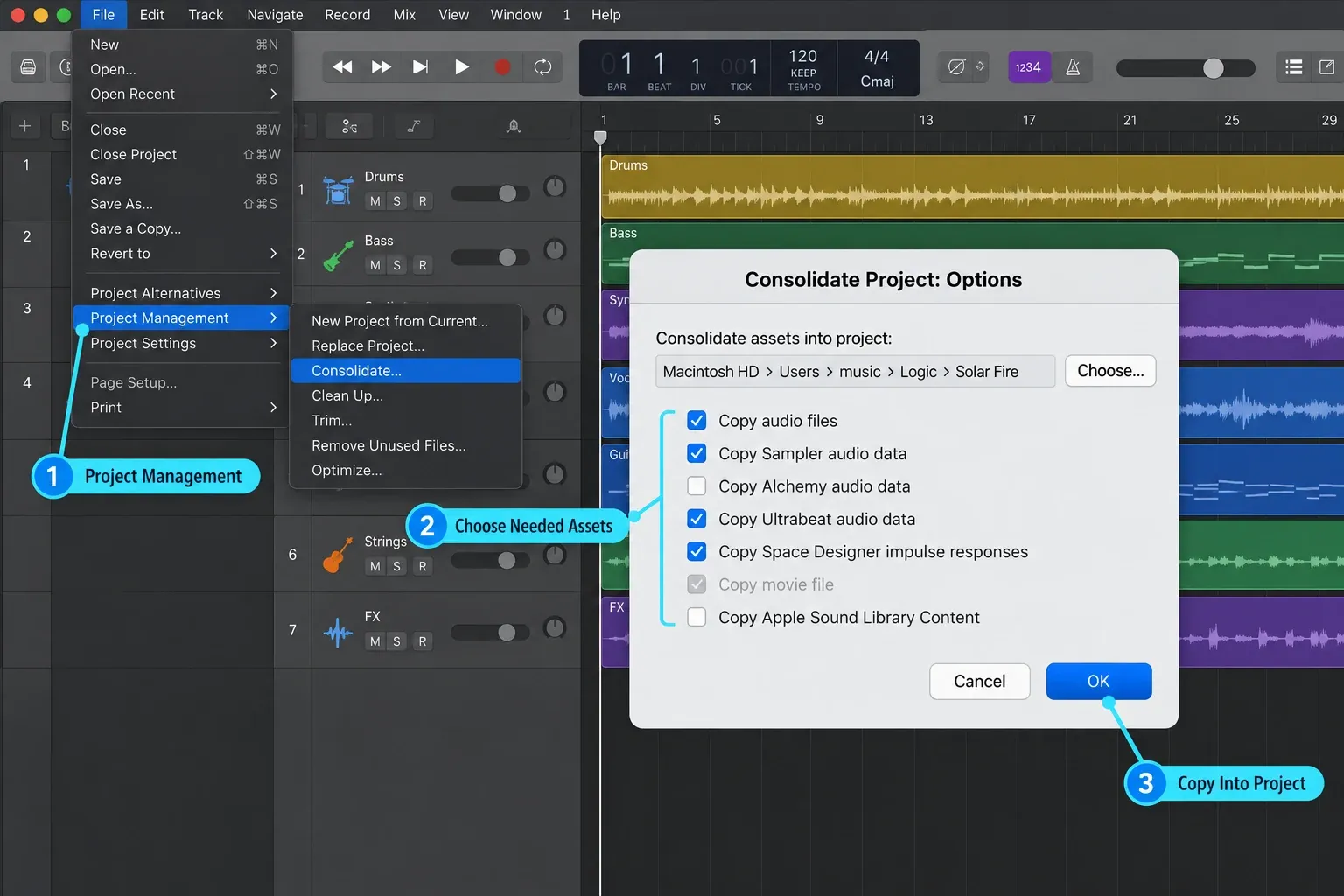Expand the Project Settings submenu
1344x896 pixels.
[x=181, y=343]
